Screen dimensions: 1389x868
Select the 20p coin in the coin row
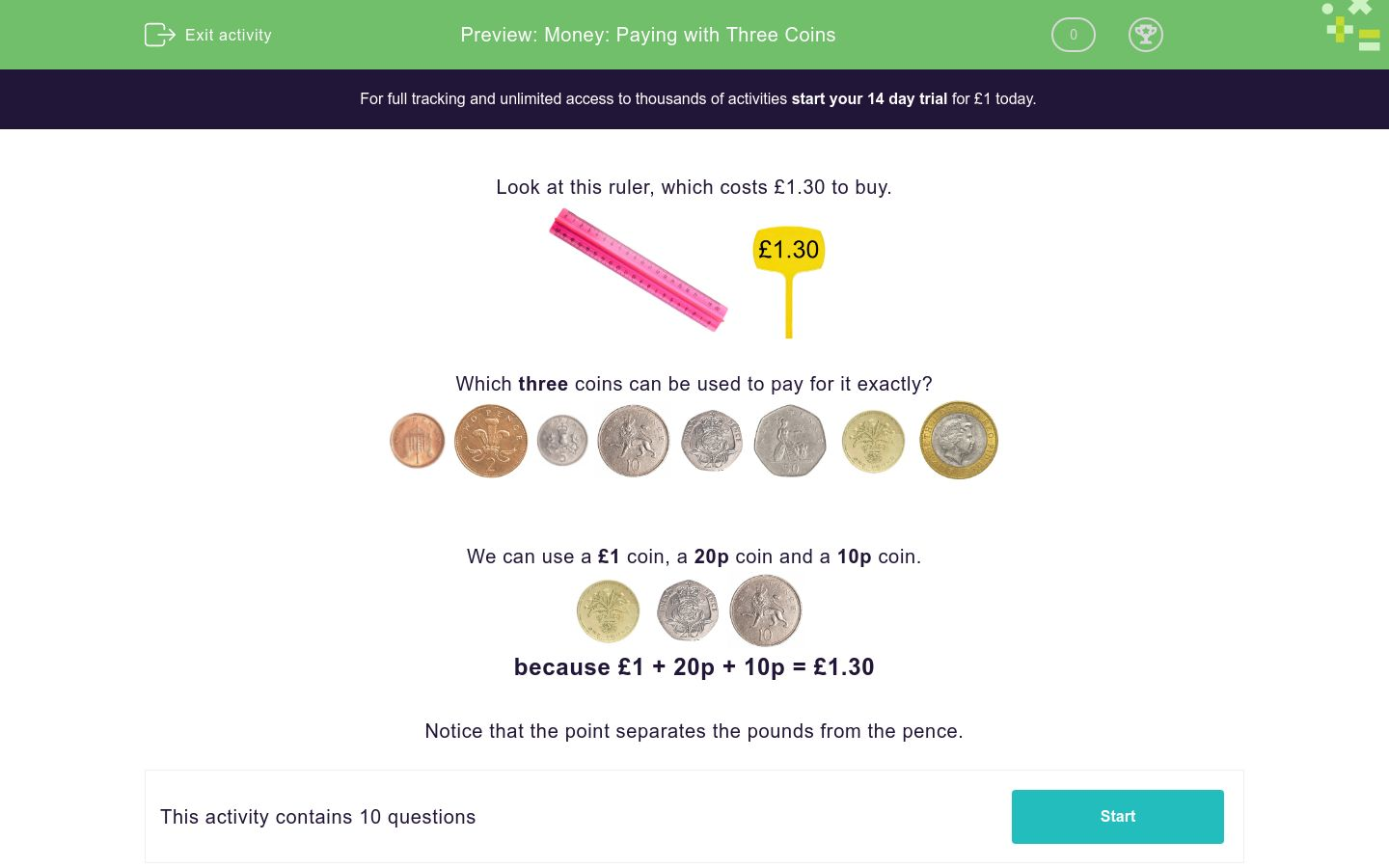(x=711, y=441)
